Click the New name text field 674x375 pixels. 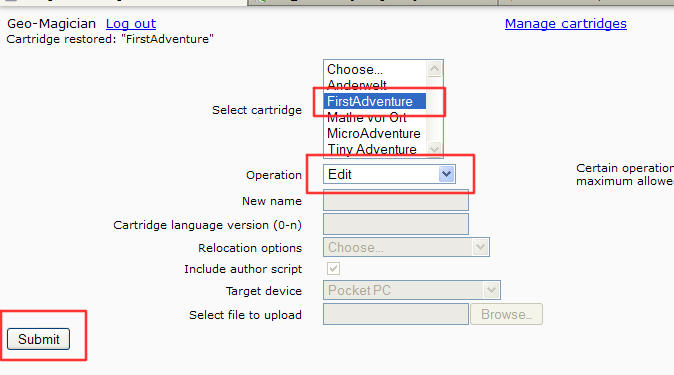(396, 200)
